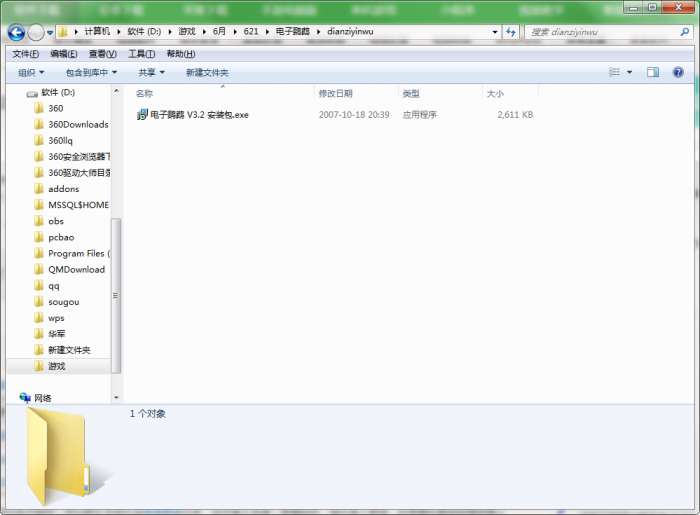
Task: Select 计算机 in the address breadcrumb
Action: 97,31
